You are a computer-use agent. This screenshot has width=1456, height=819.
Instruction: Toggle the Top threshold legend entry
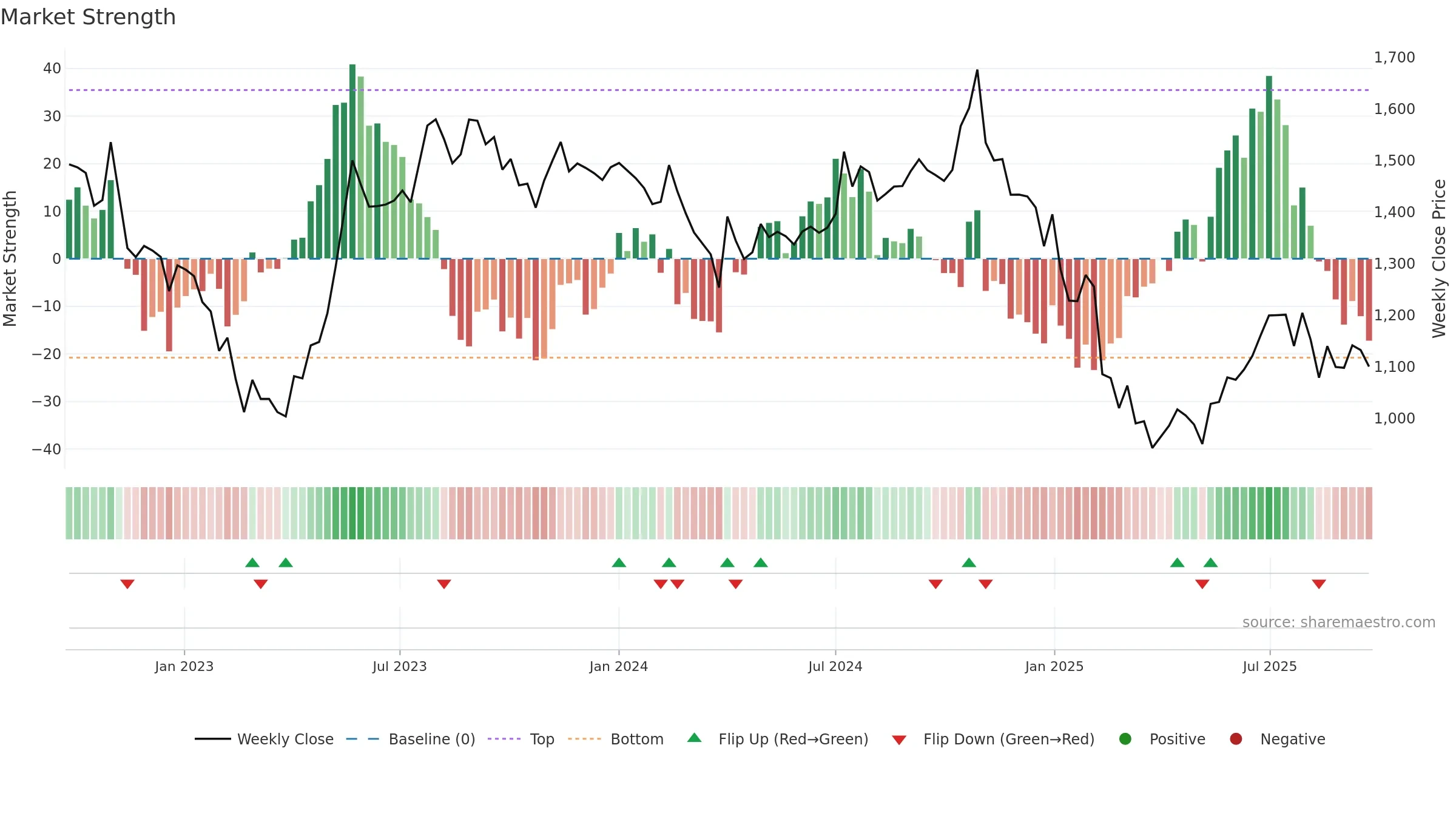click(521, 739)
